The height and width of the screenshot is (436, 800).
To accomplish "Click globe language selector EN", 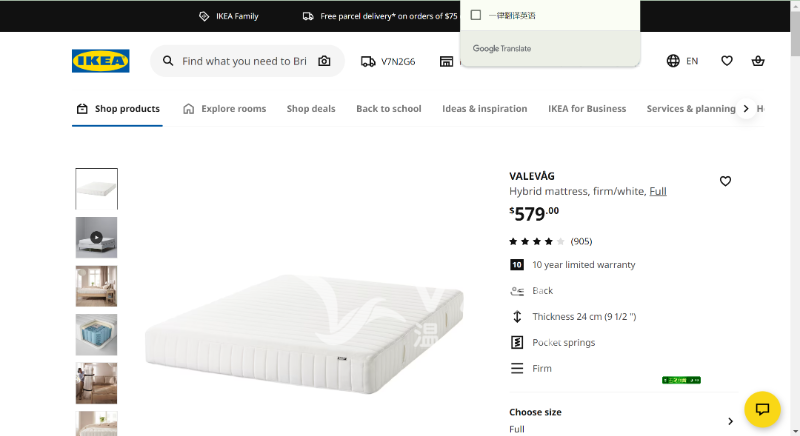I will click(682, 61).
